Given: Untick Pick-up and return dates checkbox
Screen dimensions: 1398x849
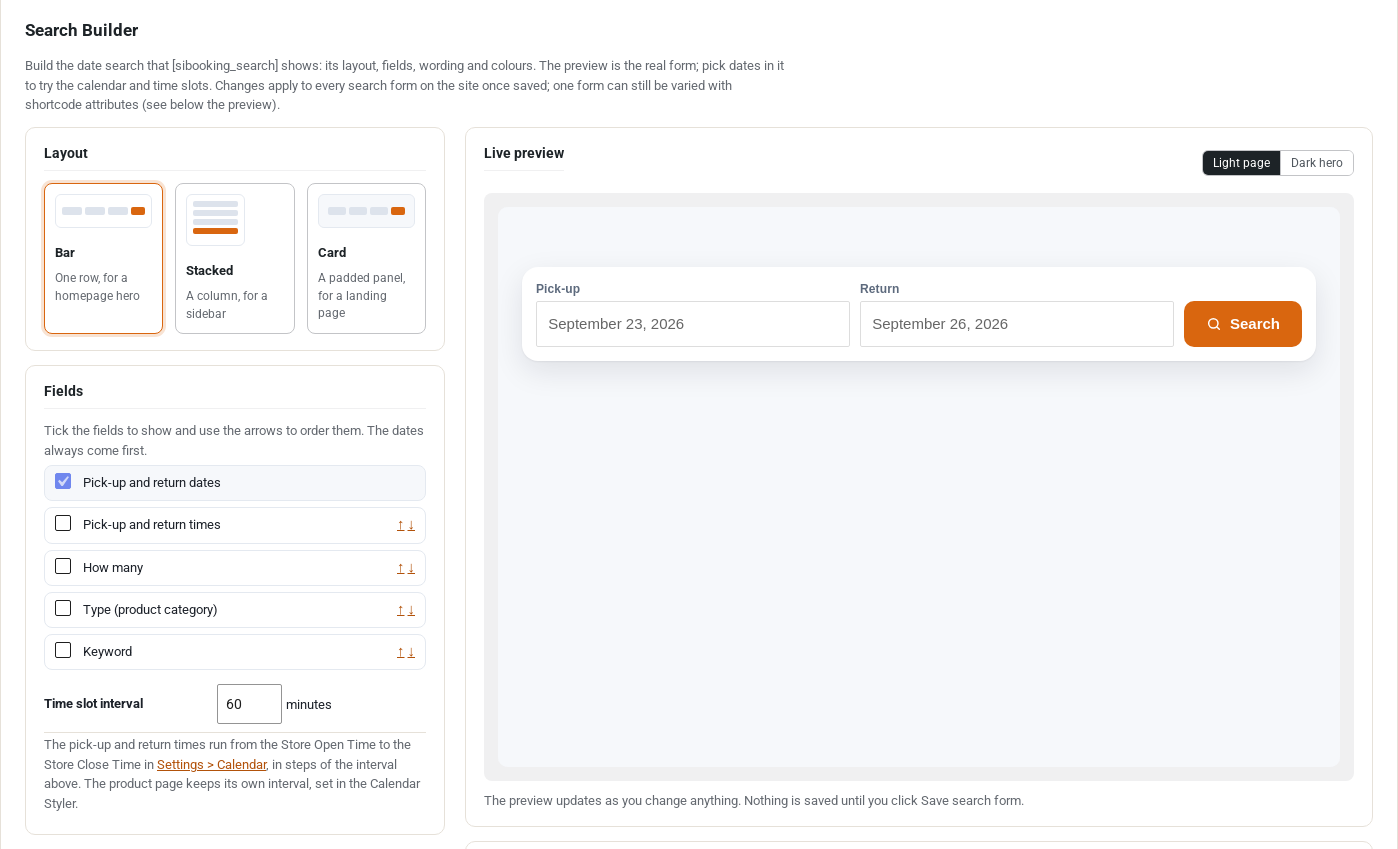Looking at the screenshot, I should tap(63, 481).
